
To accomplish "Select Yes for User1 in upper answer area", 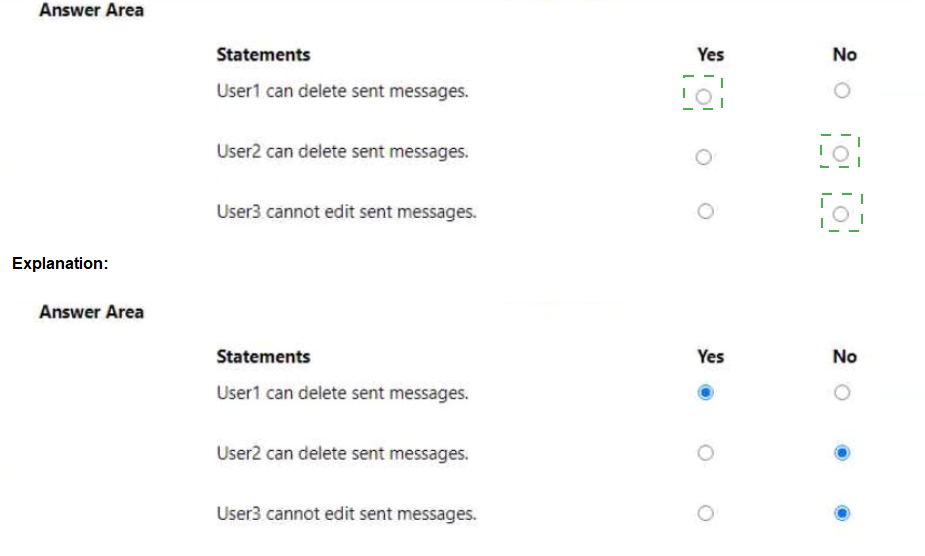I will tap(704, 96).
